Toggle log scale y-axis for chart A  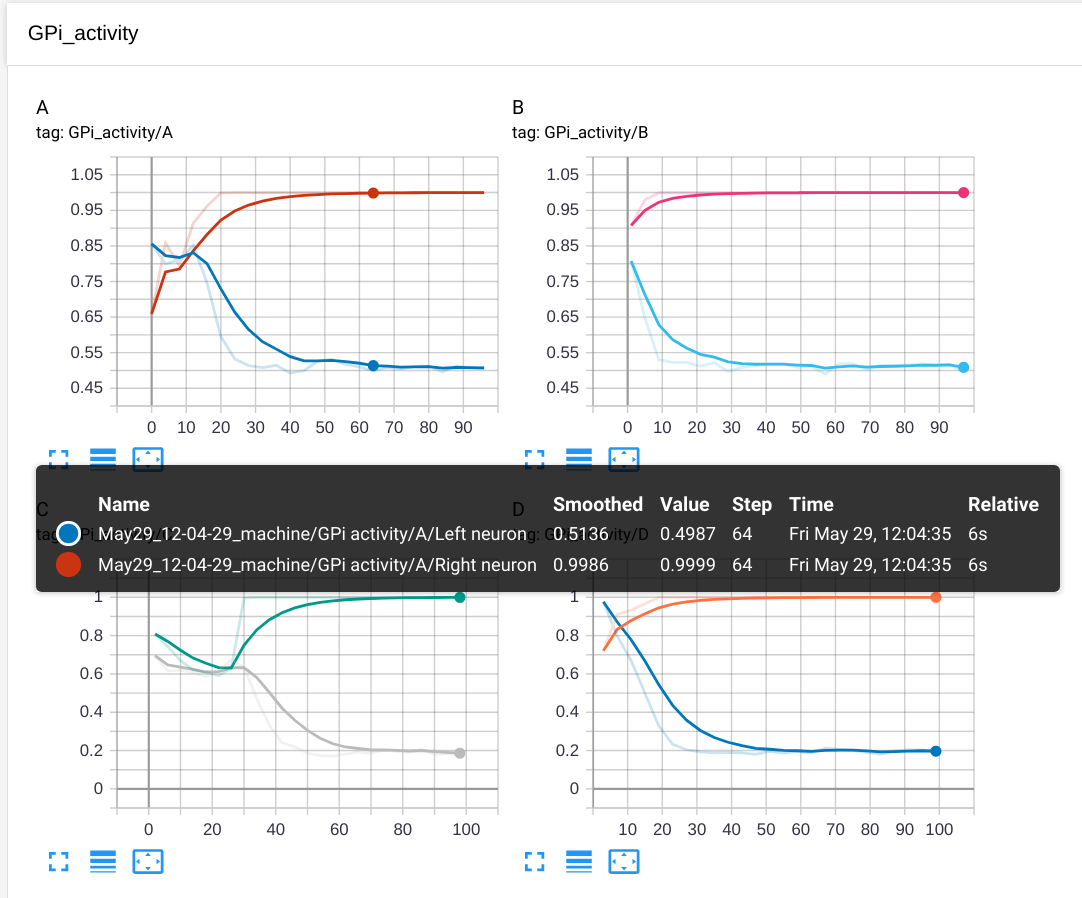point(103,459)
